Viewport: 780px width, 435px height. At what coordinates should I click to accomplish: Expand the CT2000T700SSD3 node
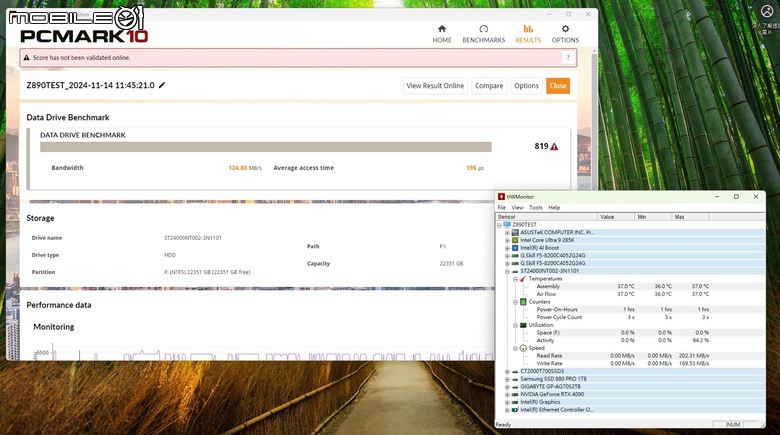507,372
